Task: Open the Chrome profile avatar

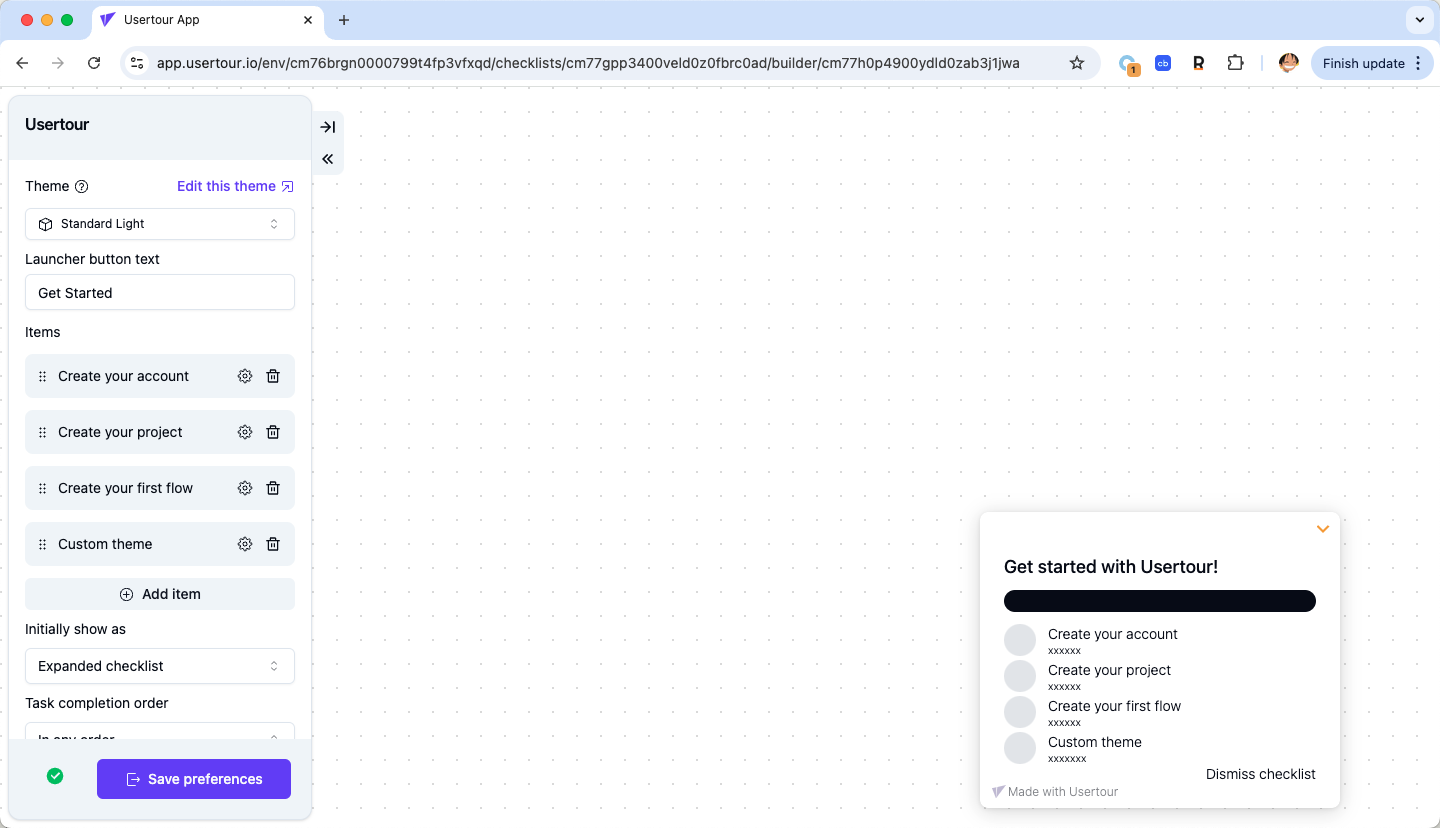Action: pyautogui.click(x=1289, y=63)
